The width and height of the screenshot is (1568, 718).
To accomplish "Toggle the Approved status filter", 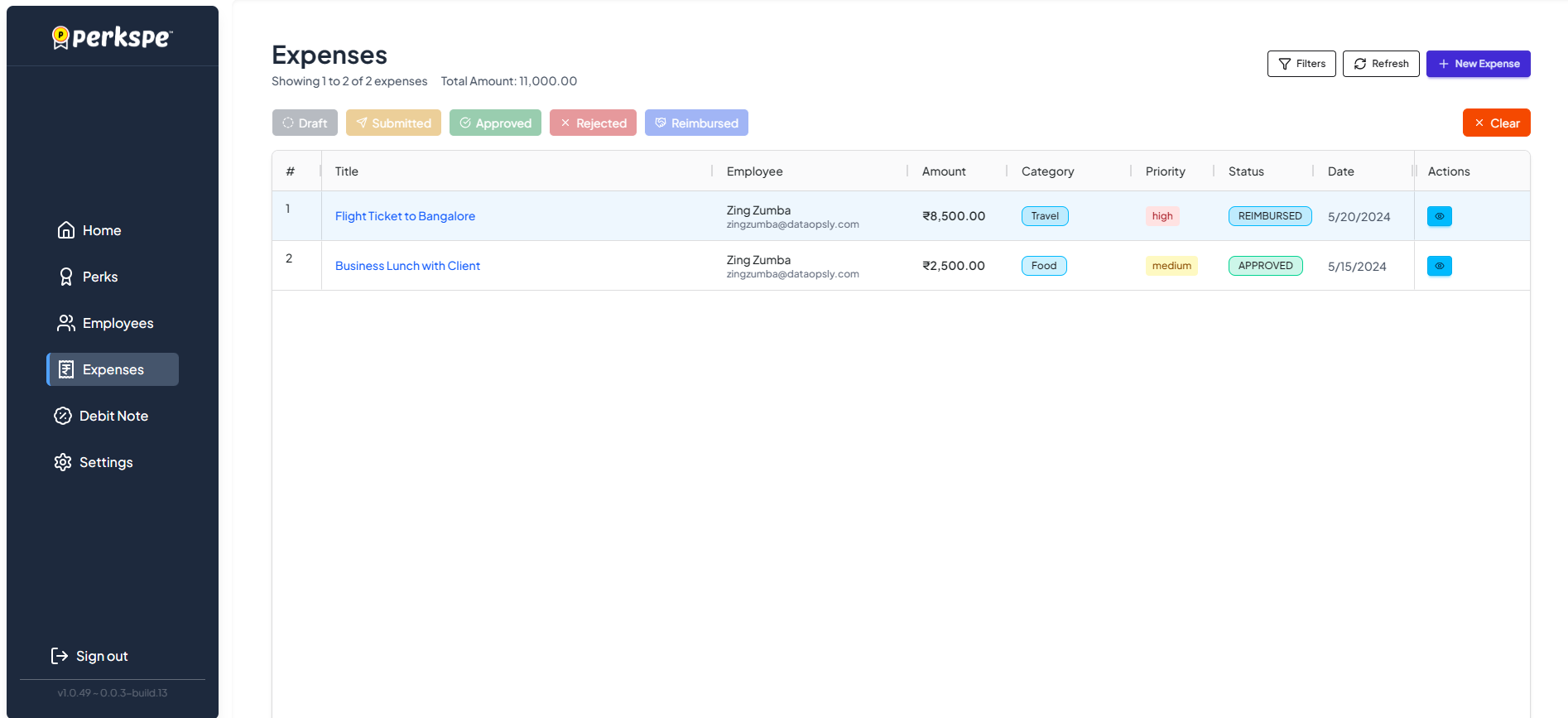I will coord(495,123).
